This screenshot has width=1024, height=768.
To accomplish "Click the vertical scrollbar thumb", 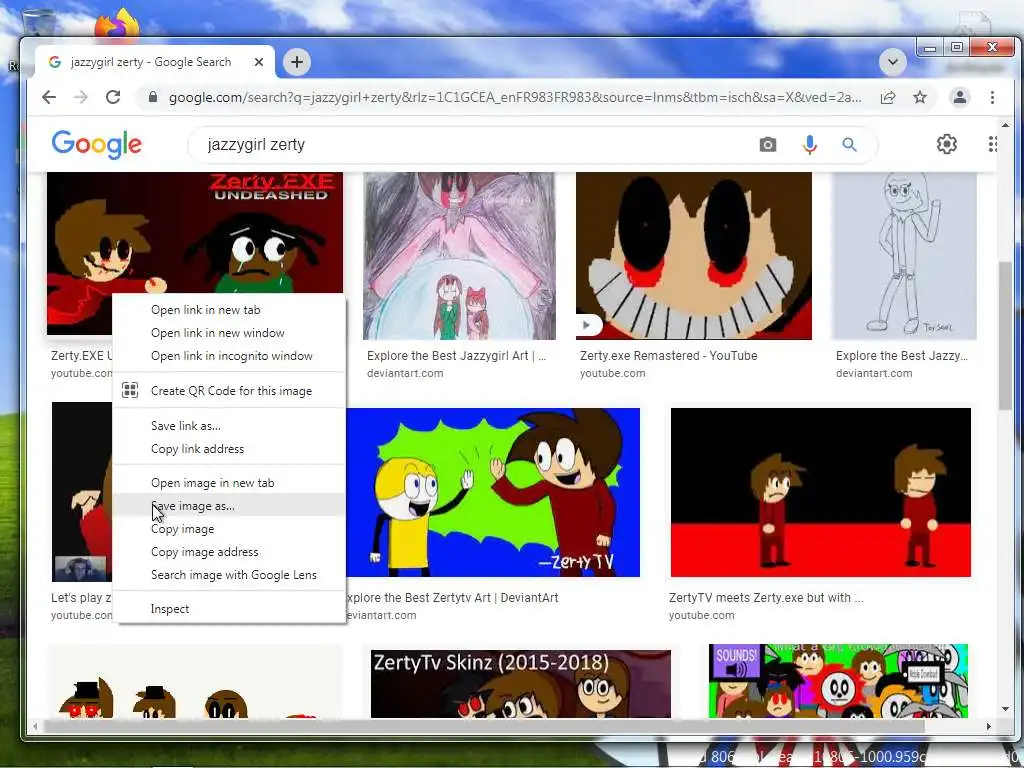I will click(x=1005, y=335).
